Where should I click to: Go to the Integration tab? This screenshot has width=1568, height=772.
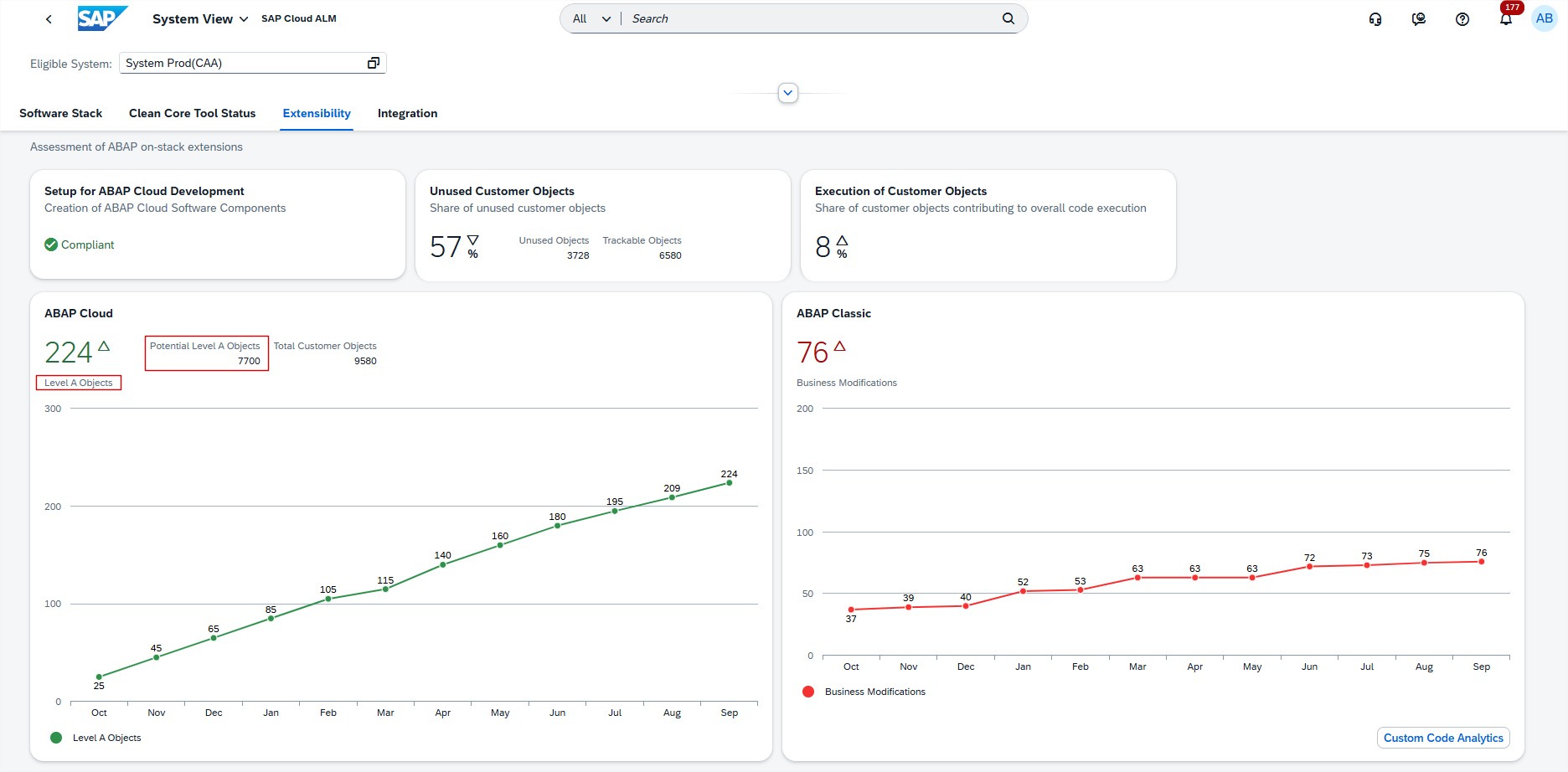pos(407,113)
